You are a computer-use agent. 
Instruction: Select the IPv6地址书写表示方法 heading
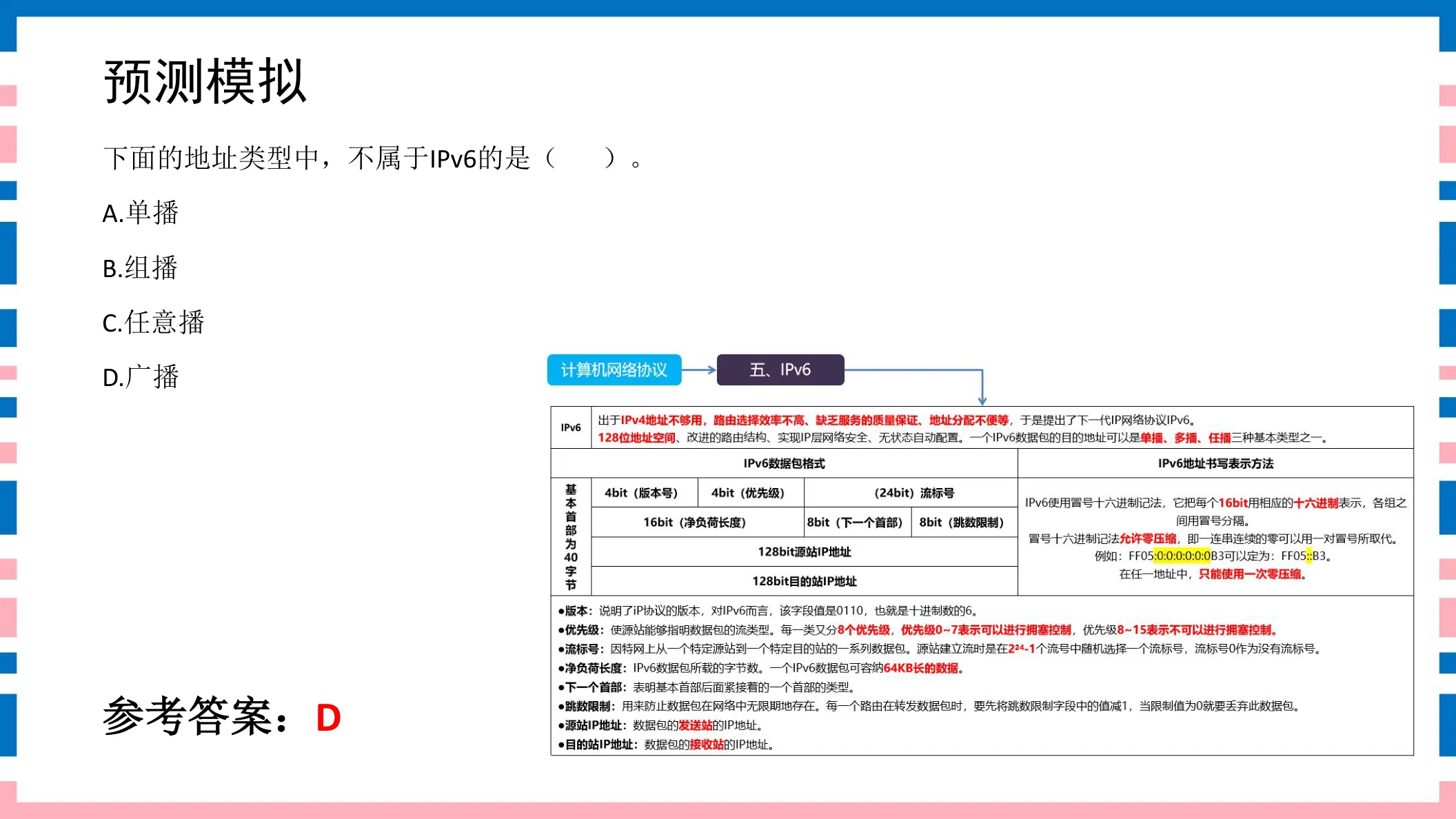(1215, 463)
